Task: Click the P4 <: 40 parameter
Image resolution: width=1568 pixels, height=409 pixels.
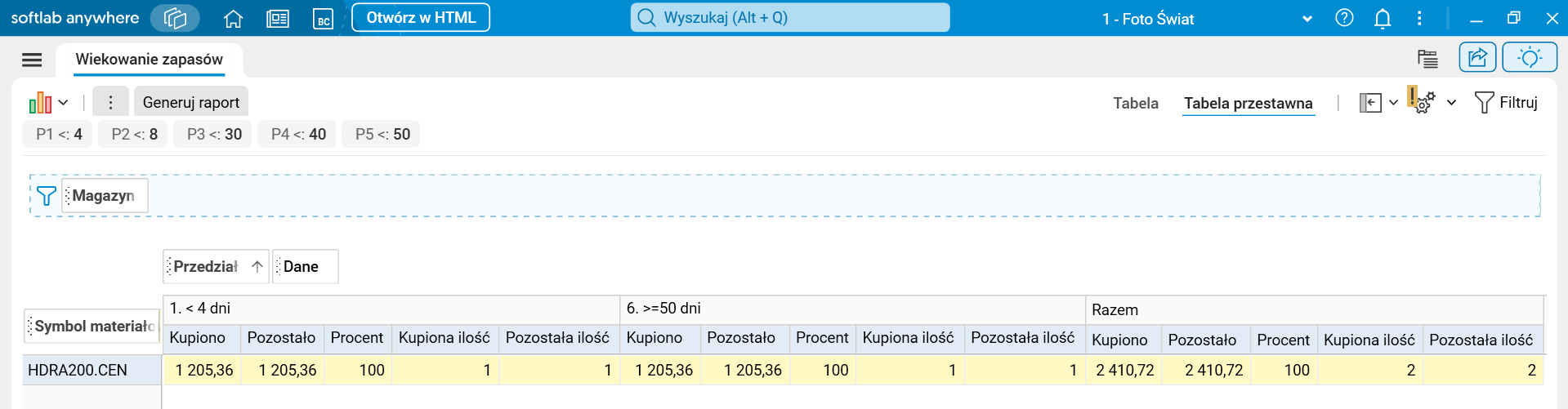Action: pyautogui.click(x=298, y=134)
